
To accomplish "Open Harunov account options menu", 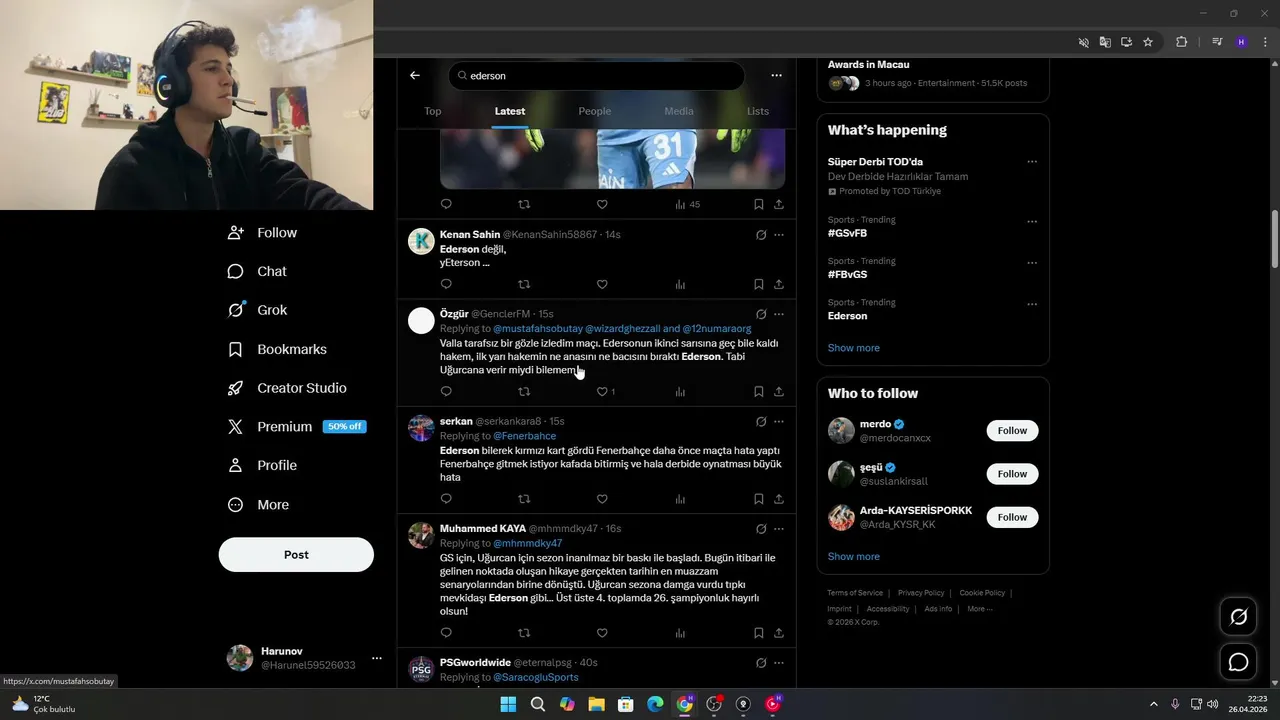I will (x=377, y=658).
